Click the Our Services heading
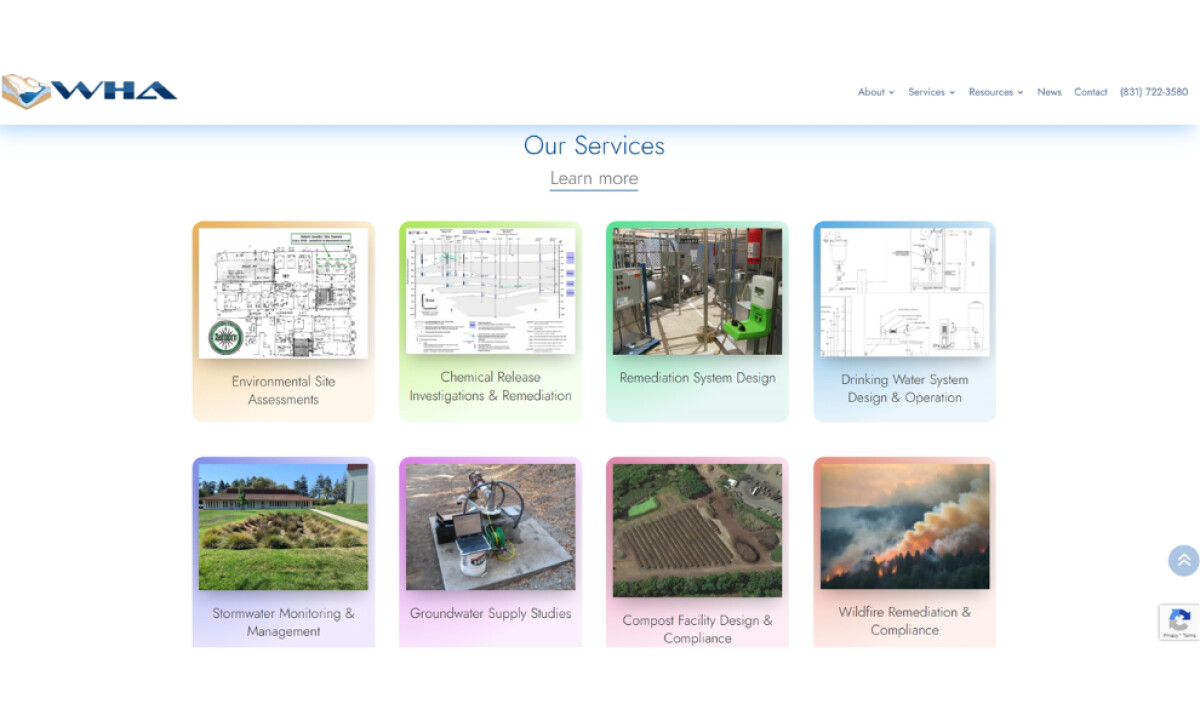 (x=594, y=146)
